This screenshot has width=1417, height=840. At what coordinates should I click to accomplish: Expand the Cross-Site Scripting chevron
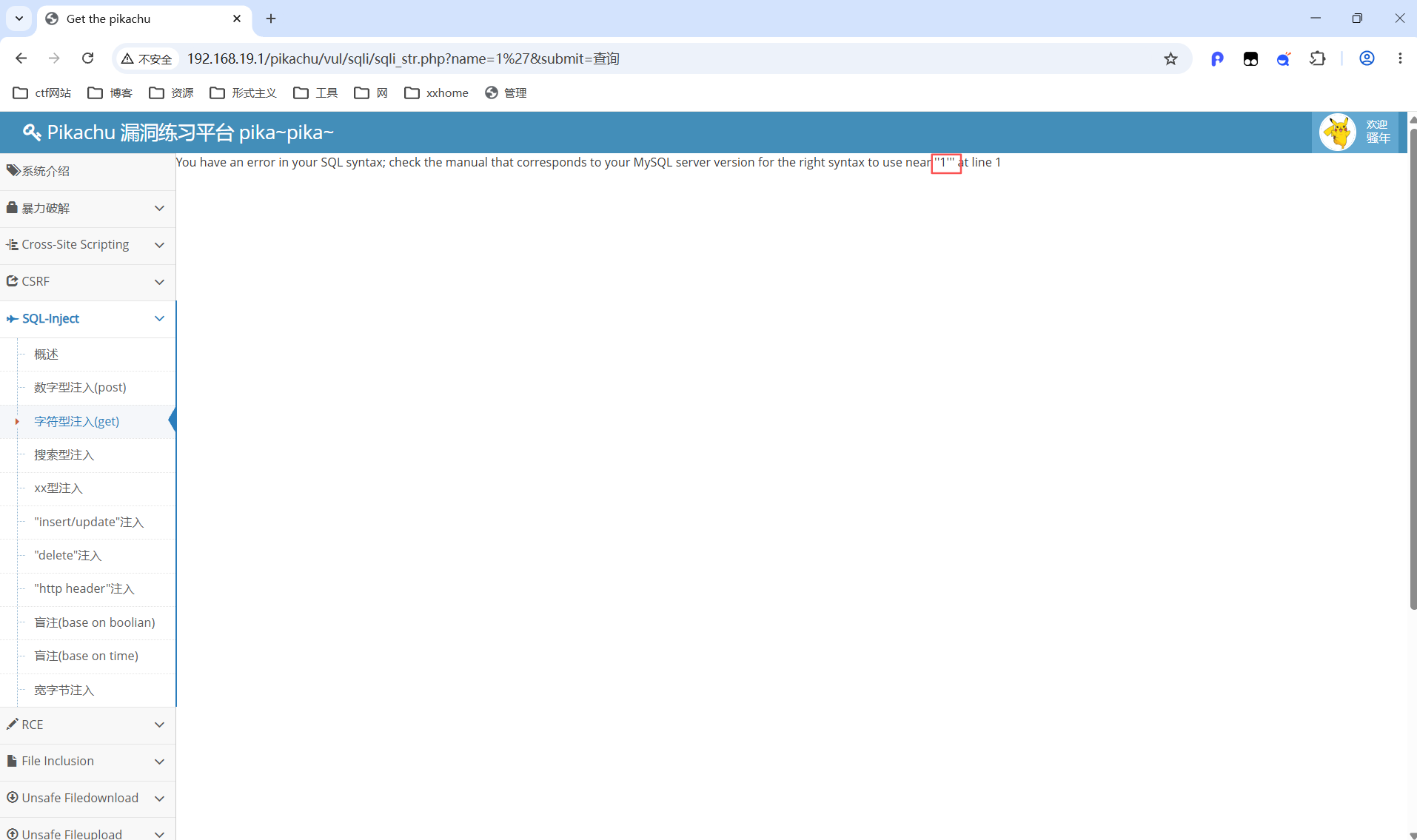tap(159, 245)
